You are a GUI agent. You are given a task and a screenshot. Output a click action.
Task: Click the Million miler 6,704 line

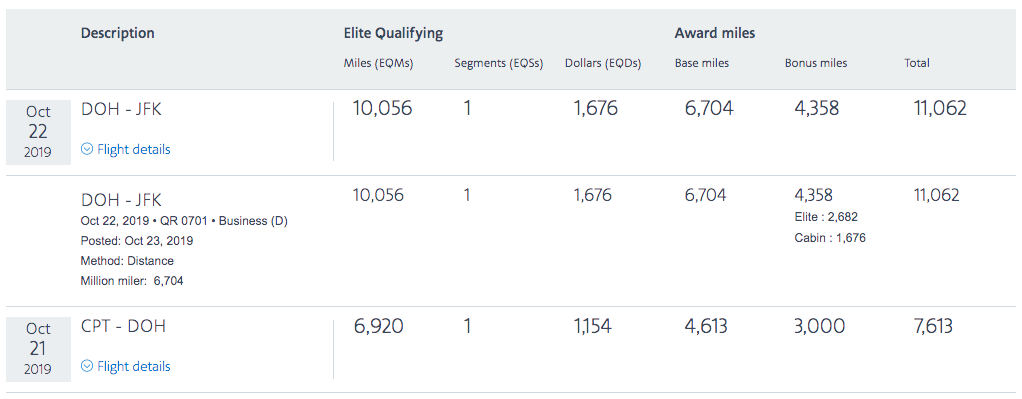132,281
